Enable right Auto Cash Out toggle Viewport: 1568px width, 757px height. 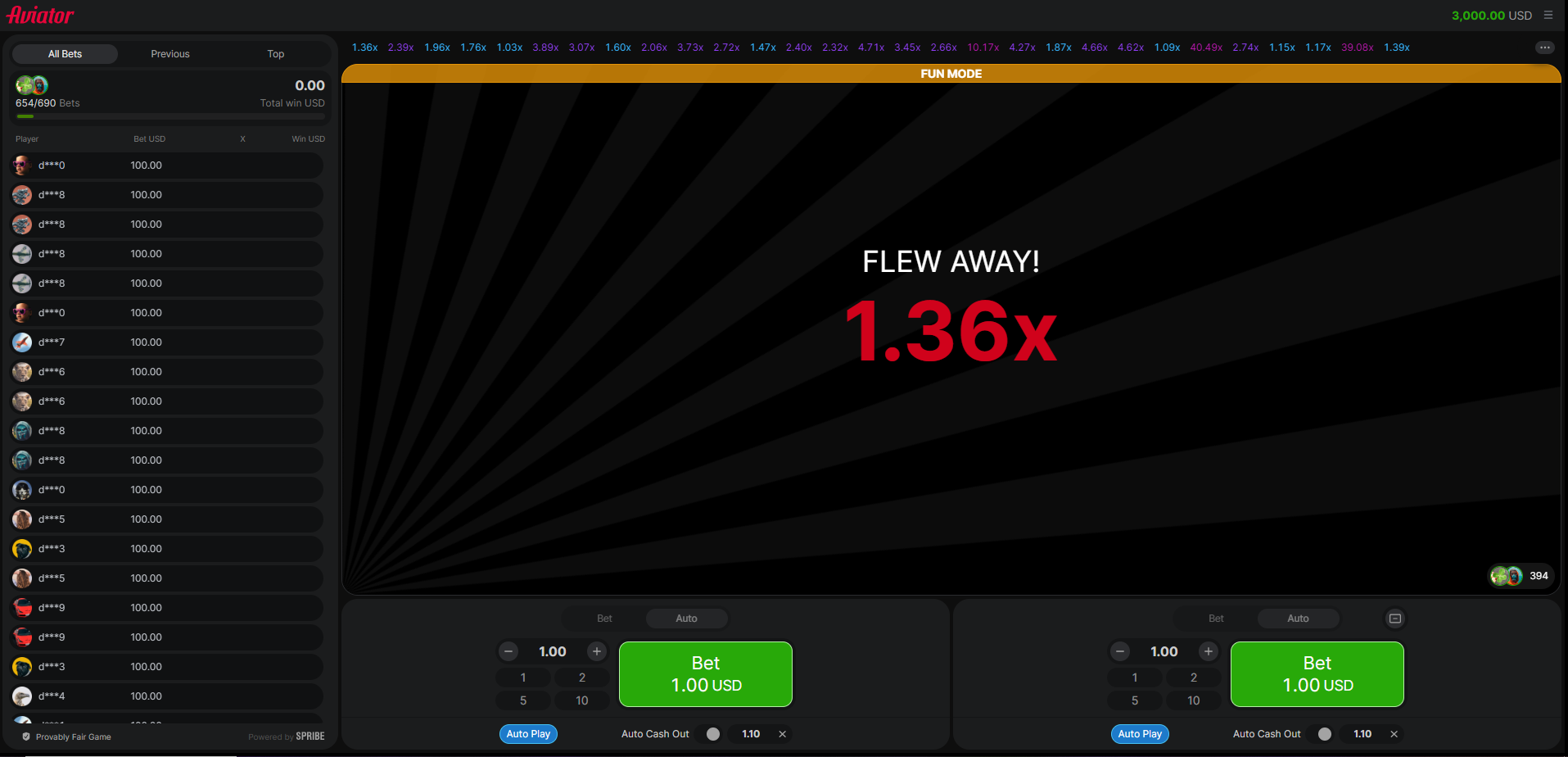pyautogui.click(x=1325, y=734)
